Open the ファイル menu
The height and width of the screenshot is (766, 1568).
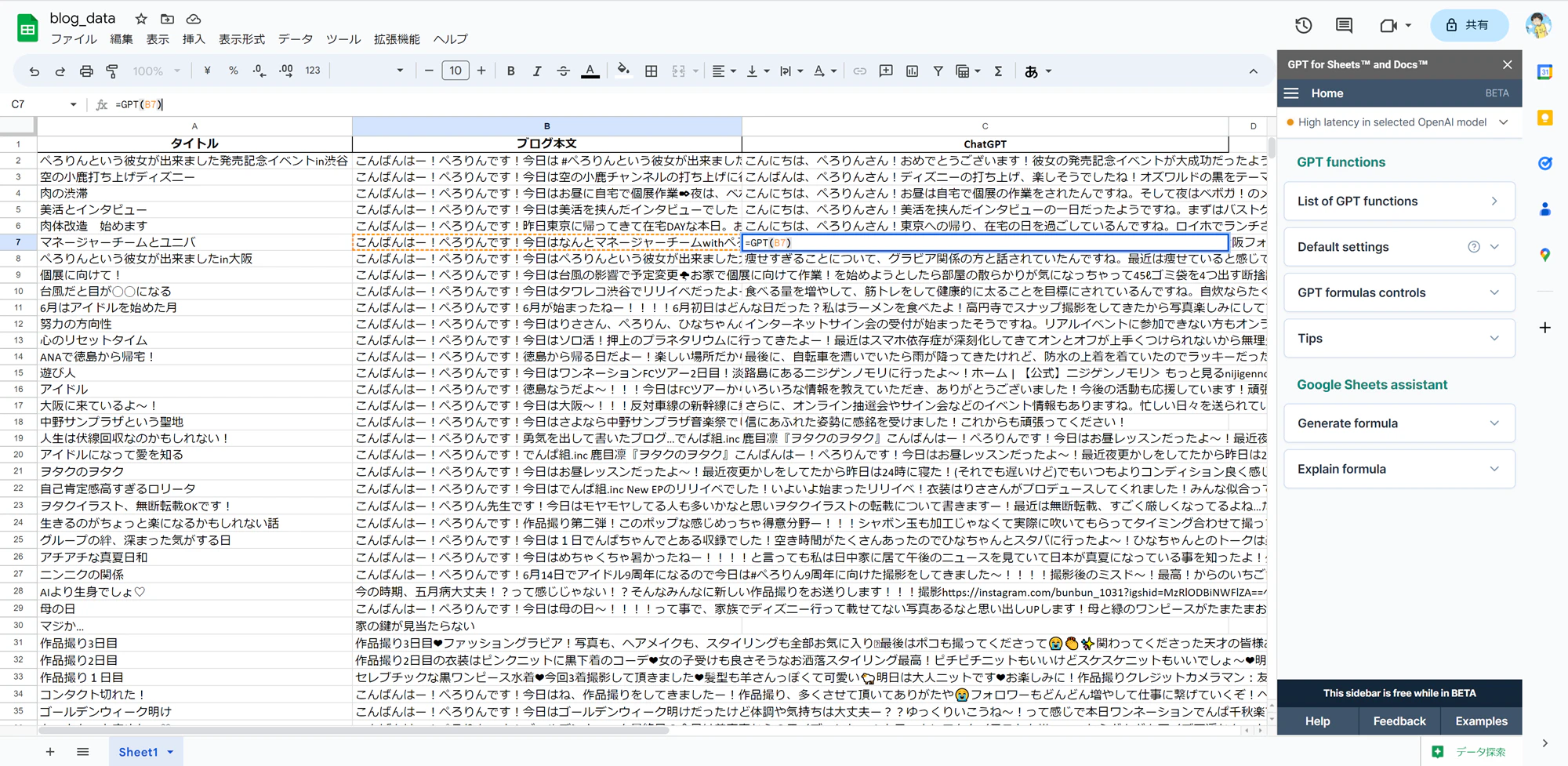click(x=74, y=39)
